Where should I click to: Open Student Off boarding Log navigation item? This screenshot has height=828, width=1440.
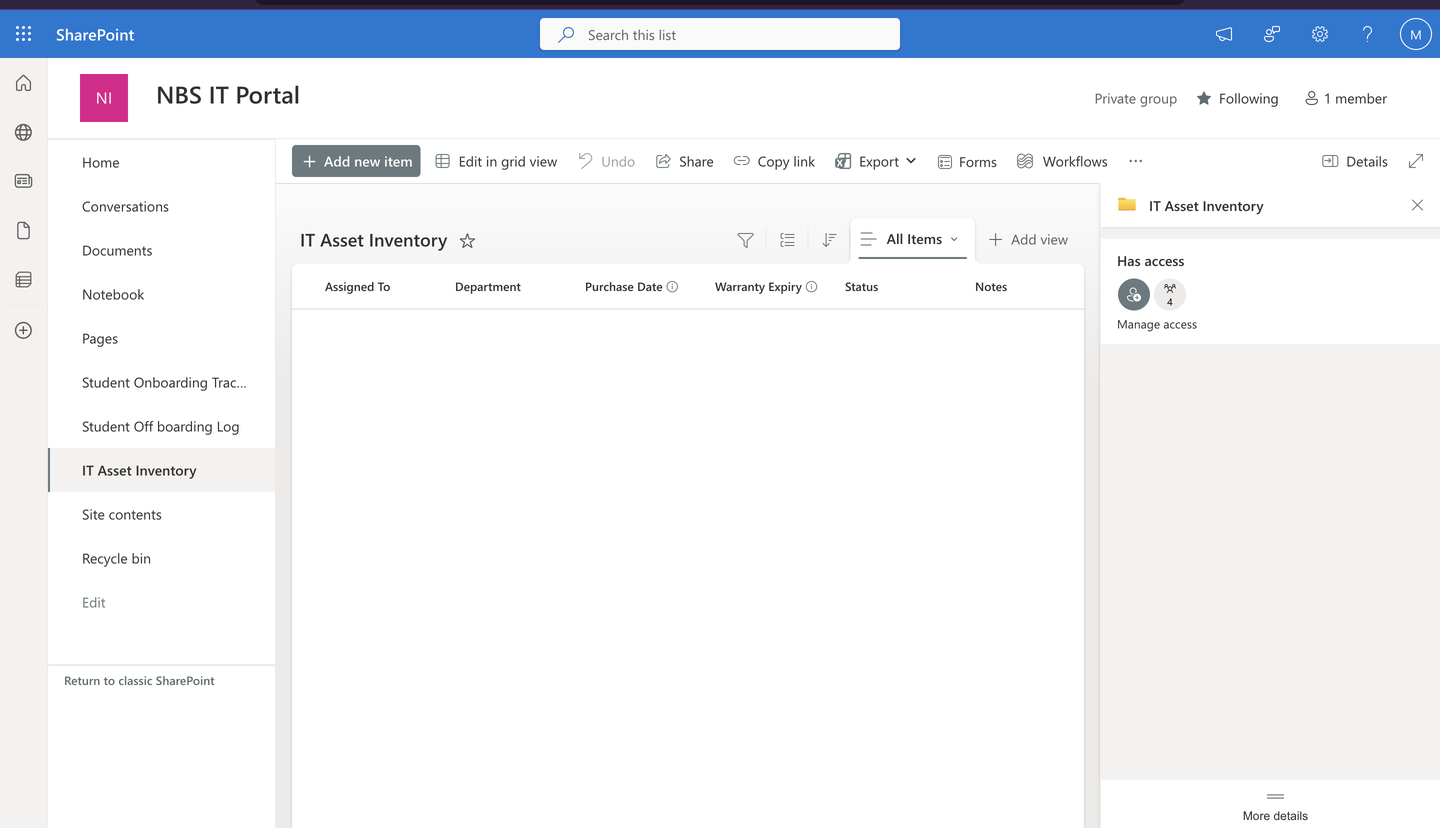(x=161, y=426)
